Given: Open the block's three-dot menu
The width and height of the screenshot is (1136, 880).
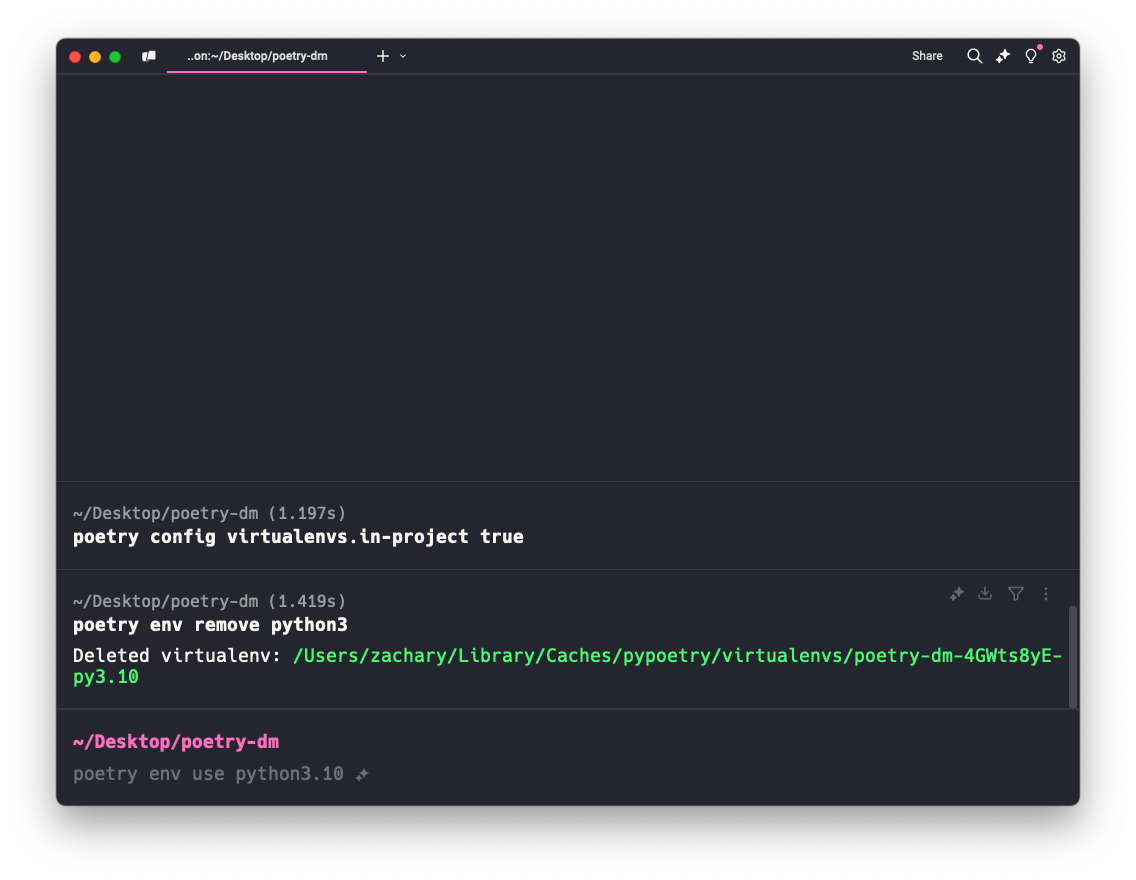Looking at the screenshot, I should 1046,594.
